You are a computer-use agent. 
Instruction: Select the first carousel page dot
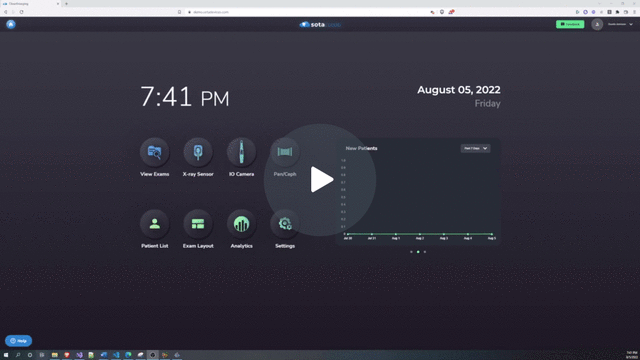(411, 252)
